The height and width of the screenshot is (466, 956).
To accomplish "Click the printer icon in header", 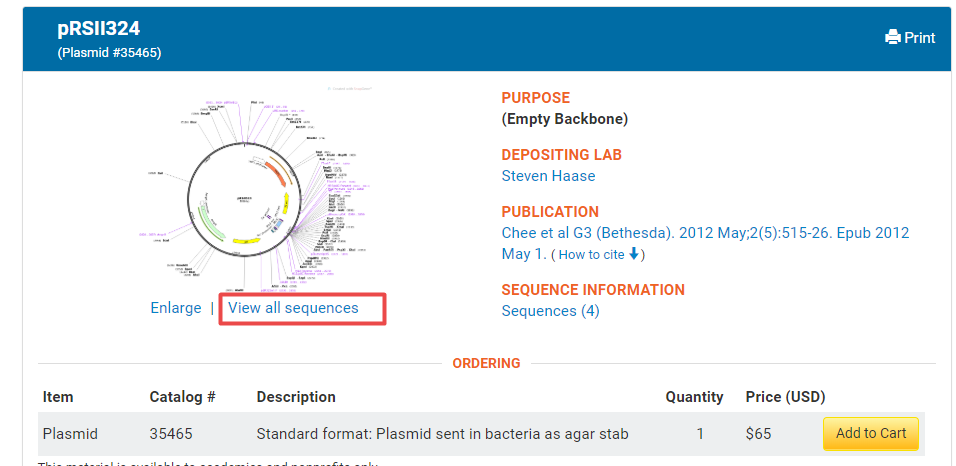I will [x=893, y=38].
